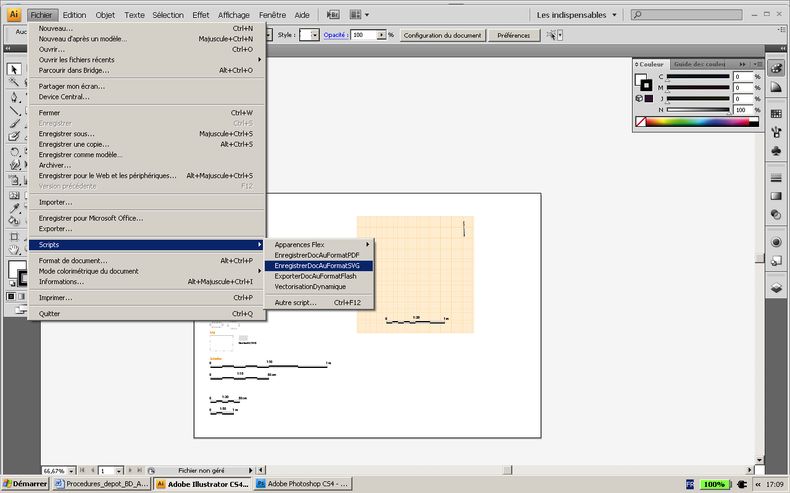Select the None swatch in Color panel
This screenshot has width=790, height=493.
tap(640, 122)
